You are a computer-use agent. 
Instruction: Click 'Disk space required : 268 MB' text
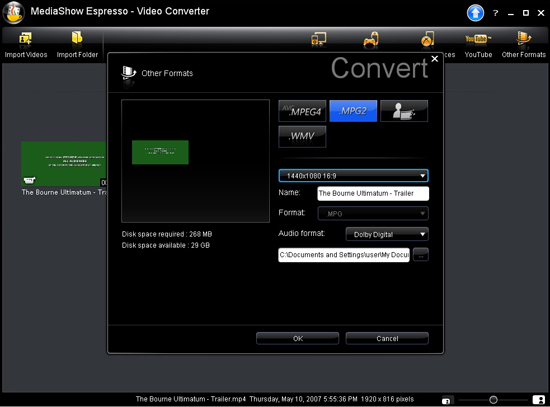[167, 234]
